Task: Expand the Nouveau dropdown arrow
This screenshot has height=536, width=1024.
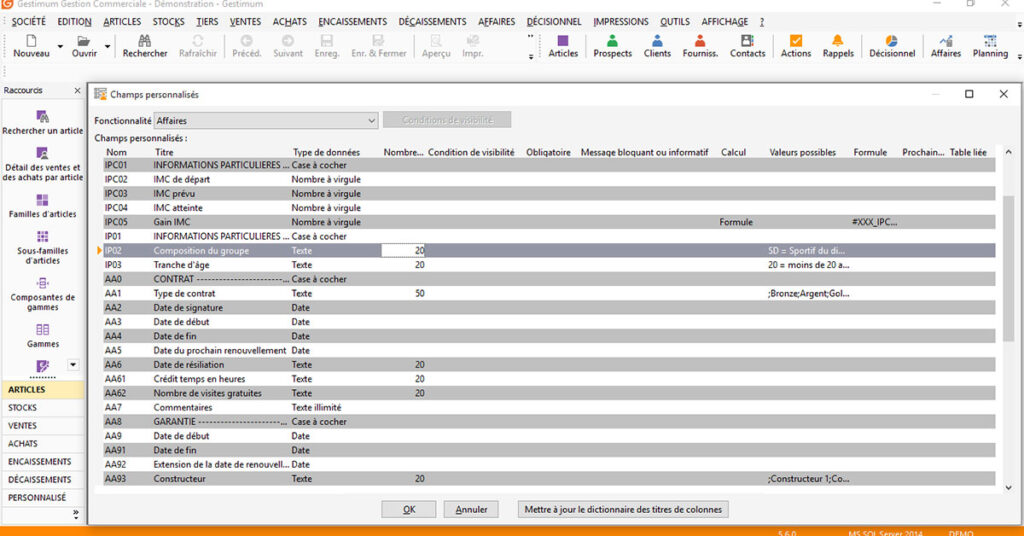Action: [60, 46]
